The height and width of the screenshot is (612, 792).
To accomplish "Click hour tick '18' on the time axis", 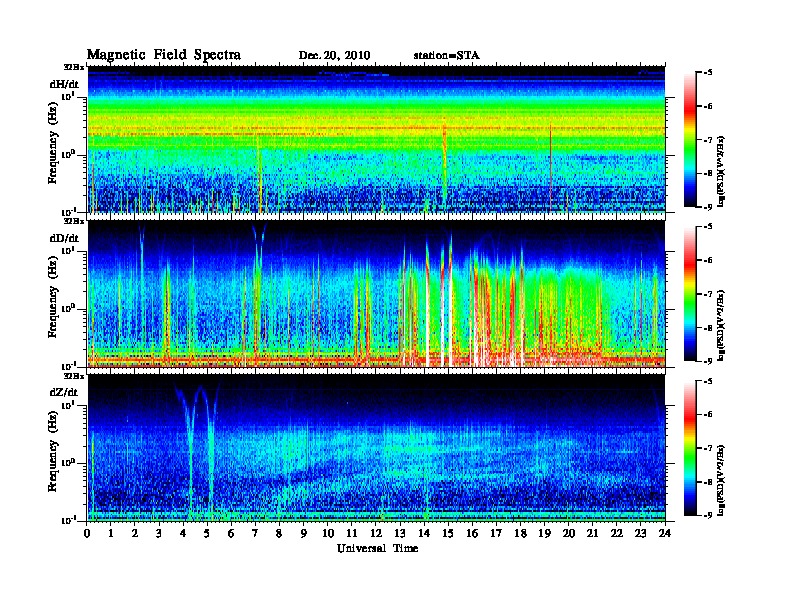I will [520, 533].
